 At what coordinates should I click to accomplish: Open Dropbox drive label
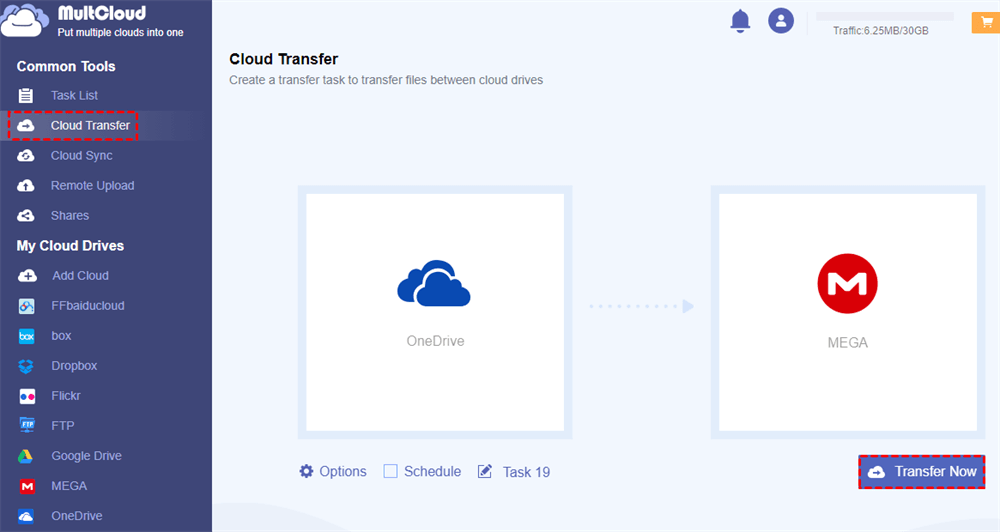(74, 366)
